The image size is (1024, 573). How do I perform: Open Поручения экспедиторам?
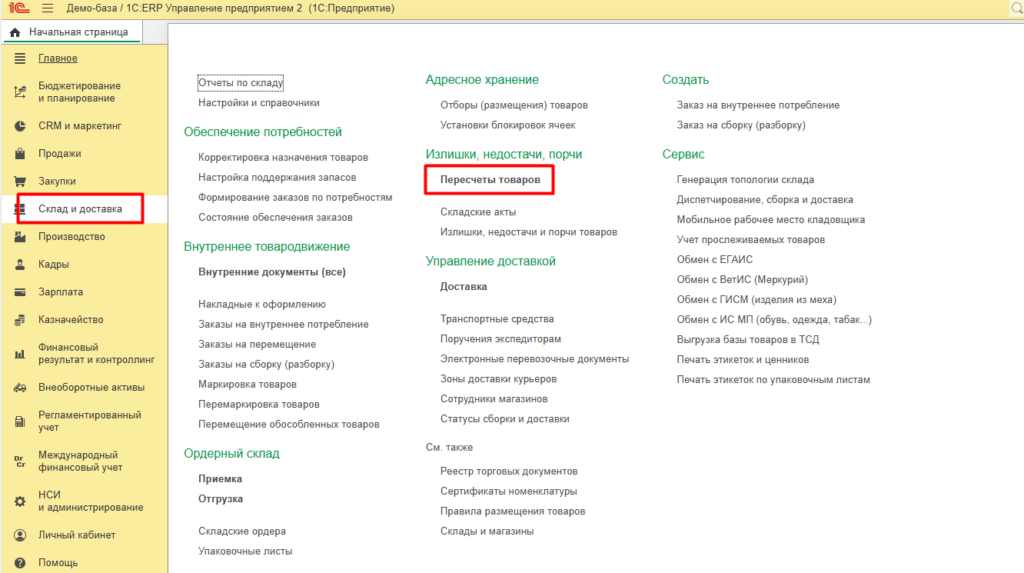coord(500,339)
